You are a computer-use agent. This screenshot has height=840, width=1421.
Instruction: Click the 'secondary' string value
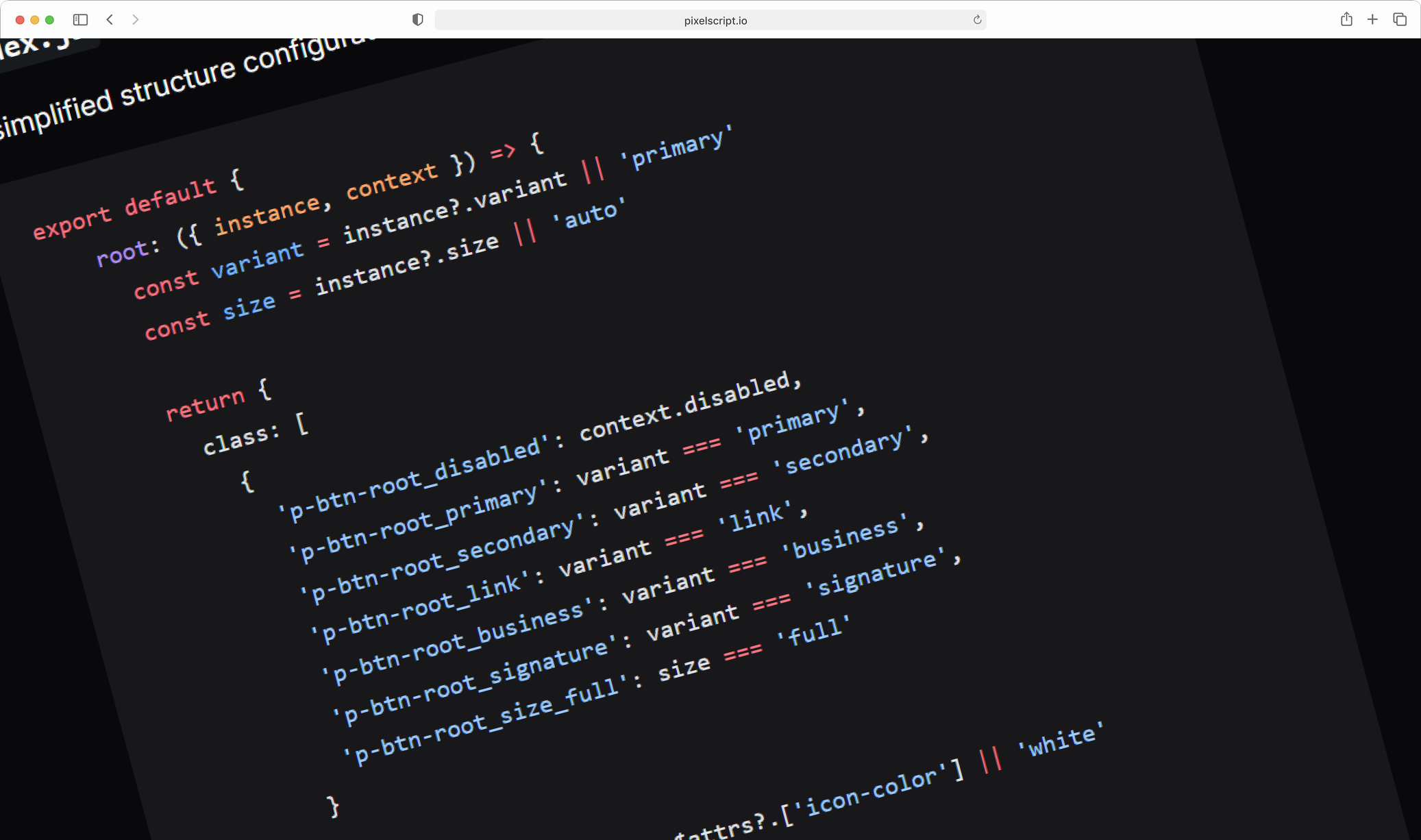844,452
